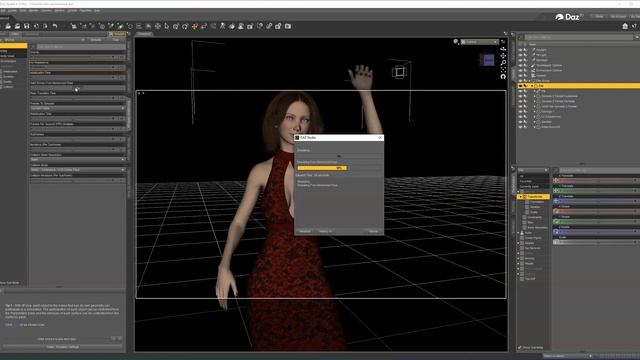Viewport: 640px width, 360px height.
Task: Click the first button in the dialog footer
Action: click(x=305, y=231)
